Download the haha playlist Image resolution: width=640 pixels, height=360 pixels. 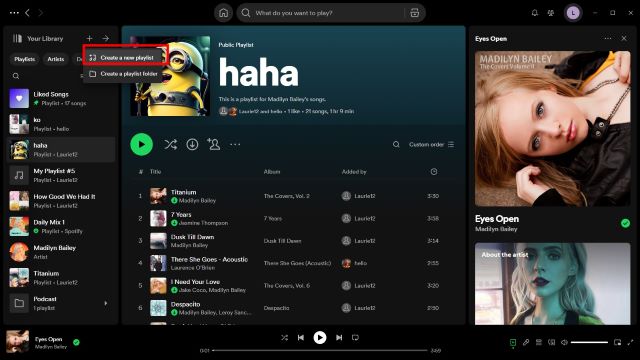click(x=192, y=144)
